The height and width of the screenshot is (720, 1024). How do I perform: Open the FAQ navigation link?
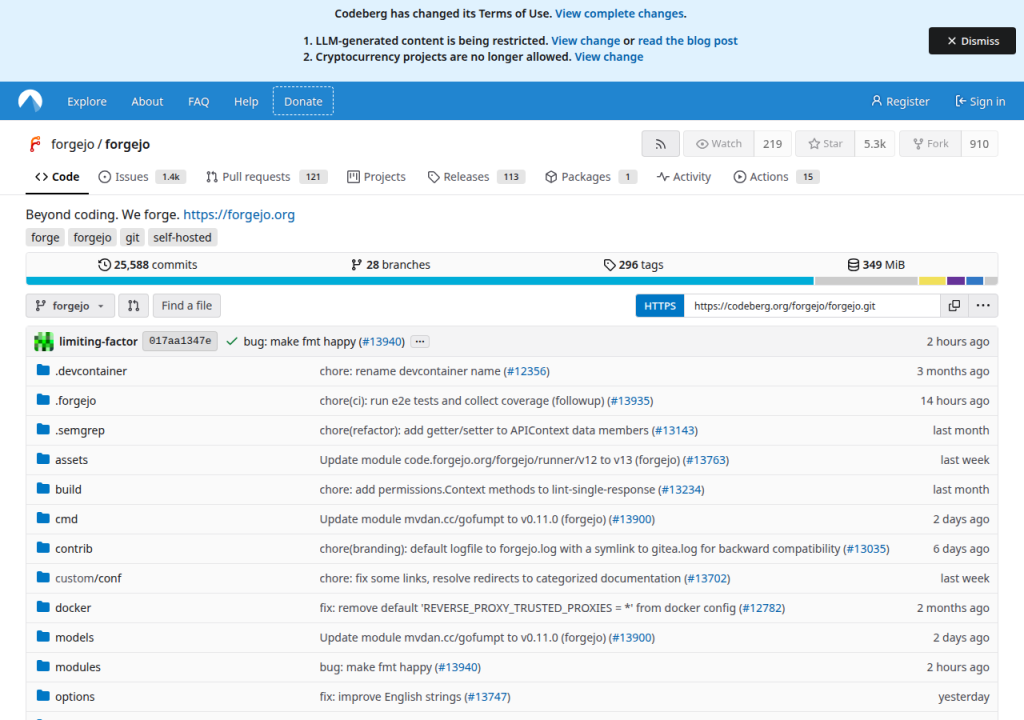199,101
